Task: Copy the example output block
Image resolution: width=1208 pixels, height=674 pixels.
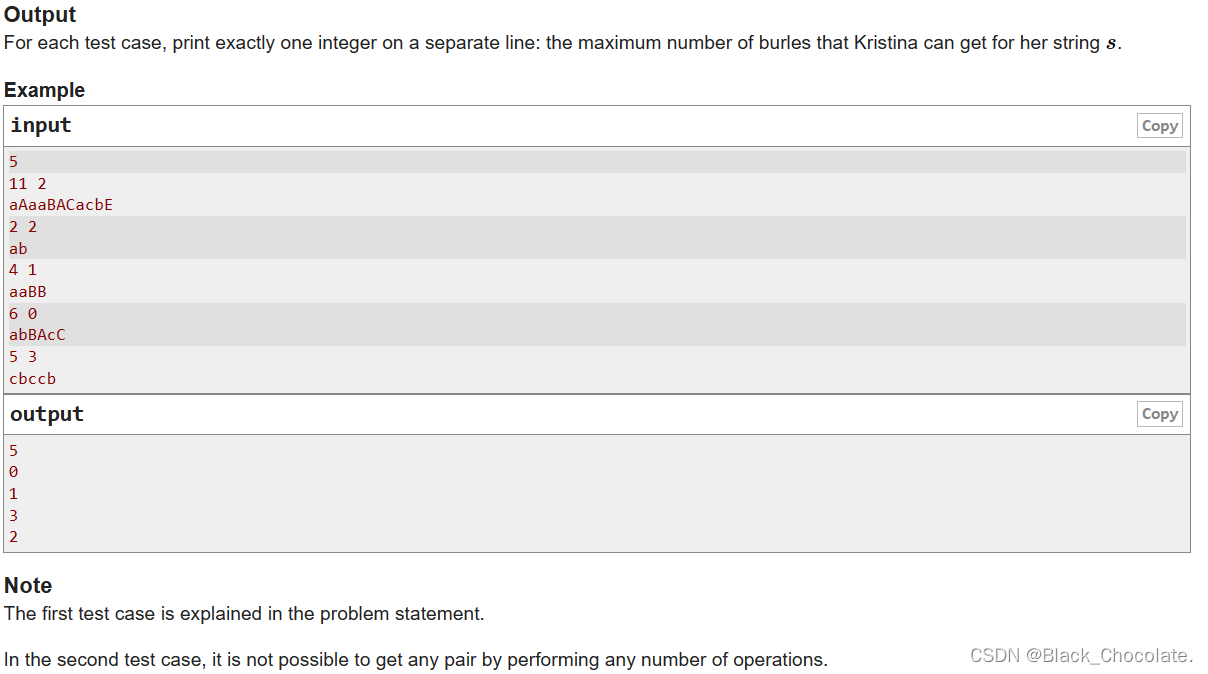Action: click(1159, 414)
